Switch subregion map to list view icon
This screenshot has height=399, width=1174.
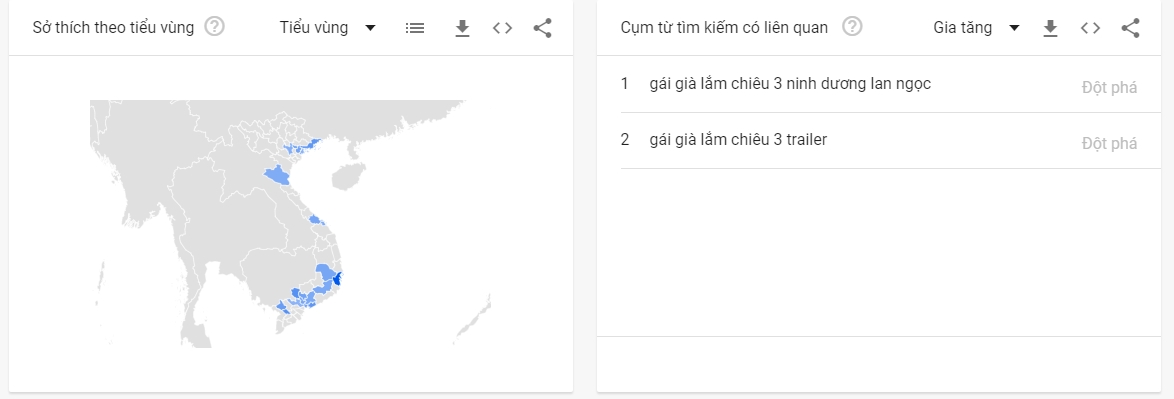coord(415,28)
